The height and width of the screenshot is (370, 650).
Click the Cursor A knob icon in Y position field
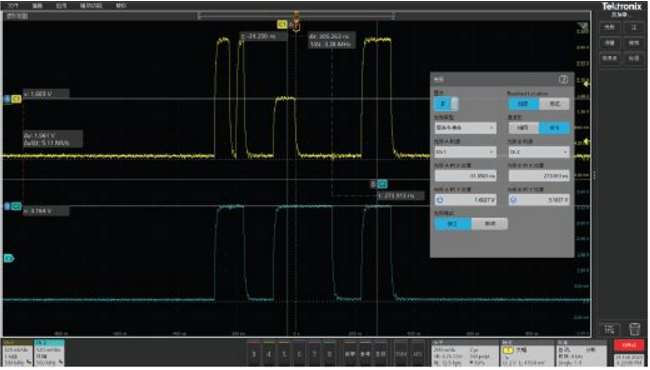440,200
